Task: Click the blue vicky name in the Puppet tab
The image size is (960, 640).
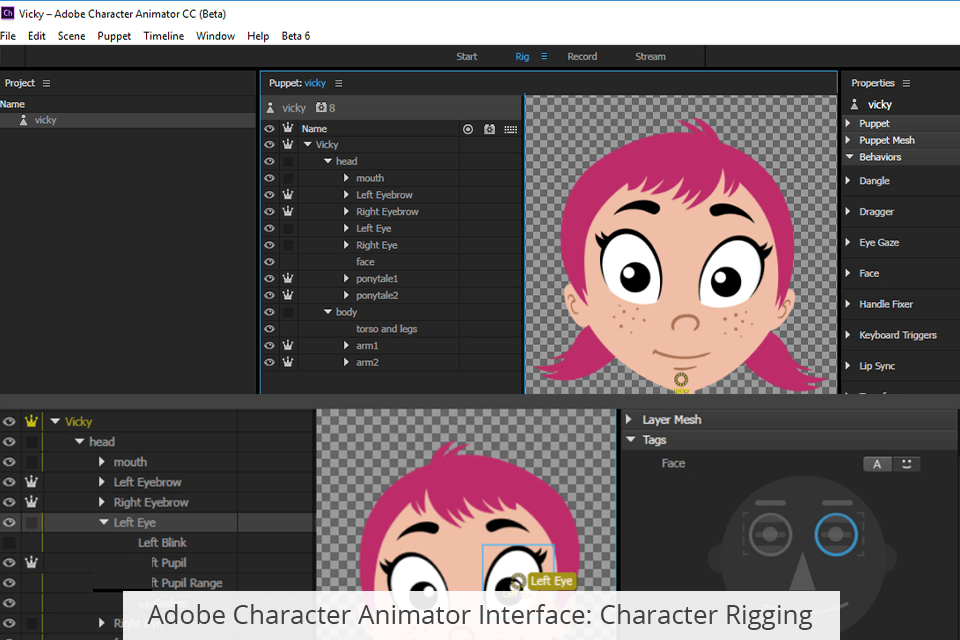Action: point(315,83)
